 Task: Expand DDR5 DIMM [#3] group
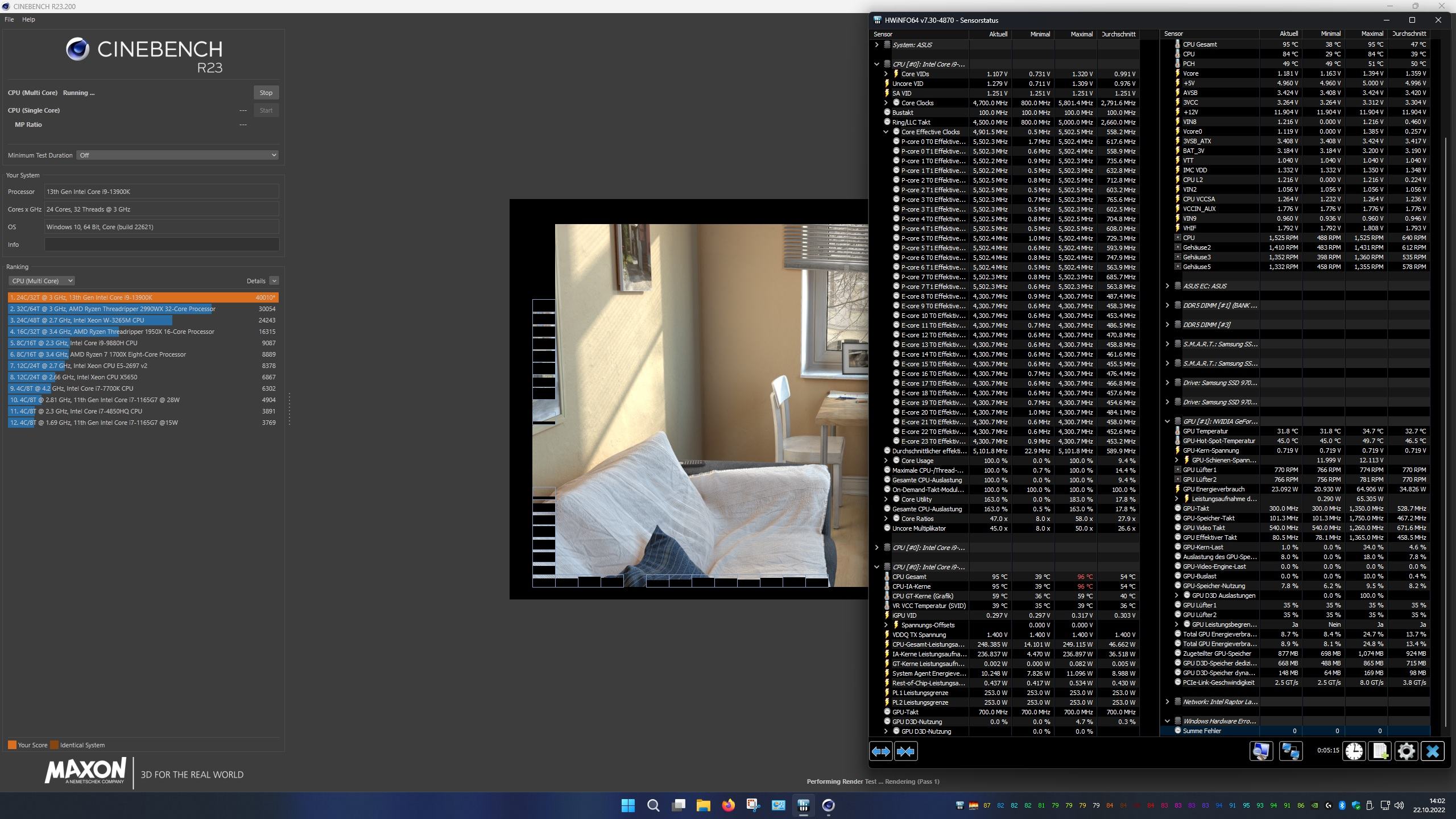click(x=1167, y=325)
